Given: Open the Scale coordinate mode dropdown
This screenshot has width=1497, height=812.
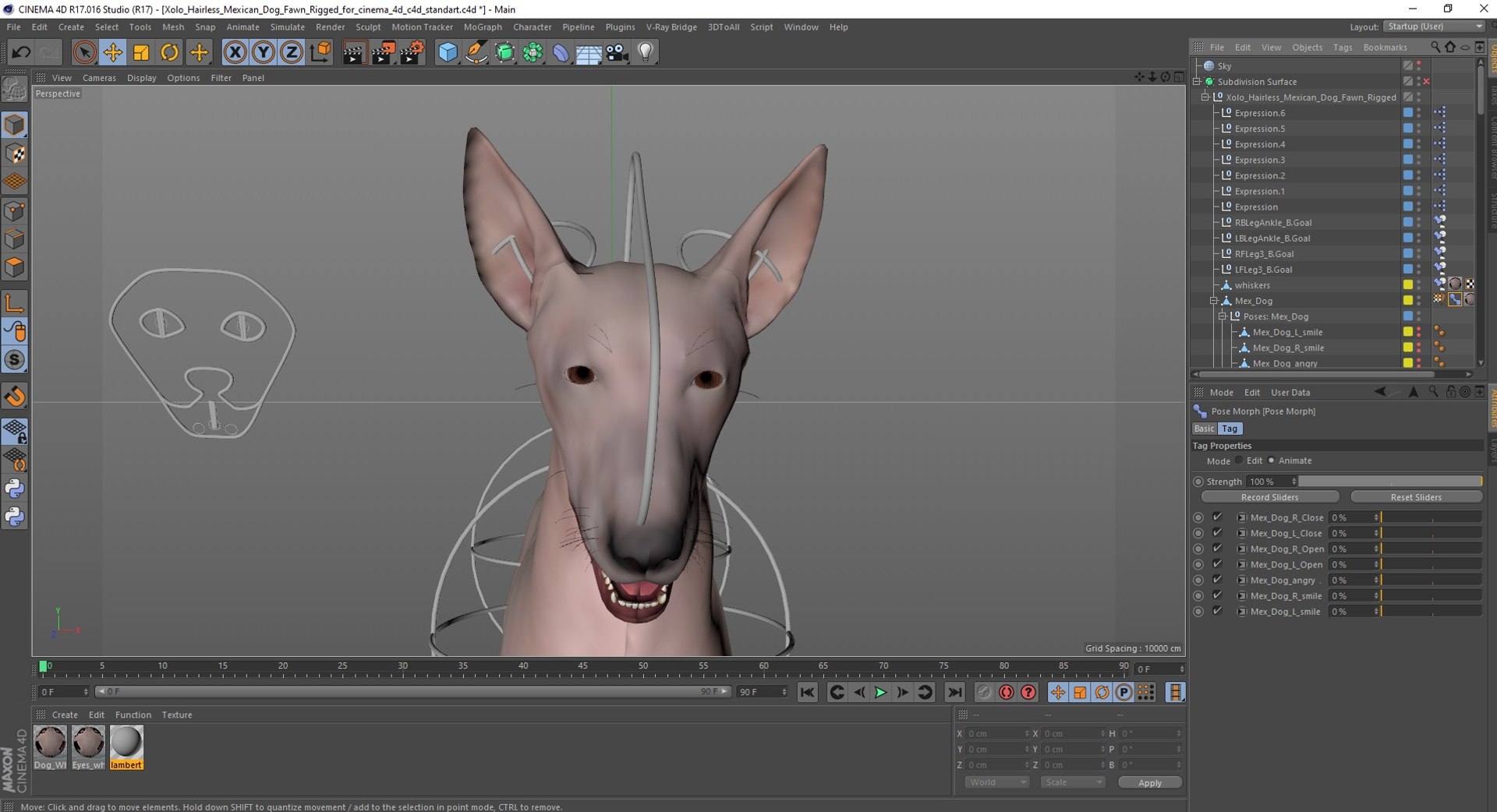Looking at the screenshot, I should click(1073, 782).
